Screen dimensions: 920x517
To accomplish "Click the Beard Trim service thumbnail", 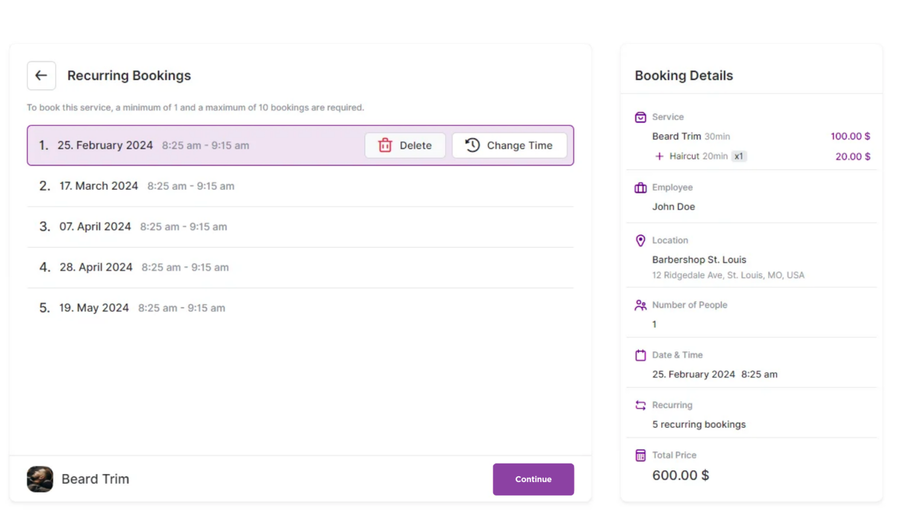I will point(40,479).
